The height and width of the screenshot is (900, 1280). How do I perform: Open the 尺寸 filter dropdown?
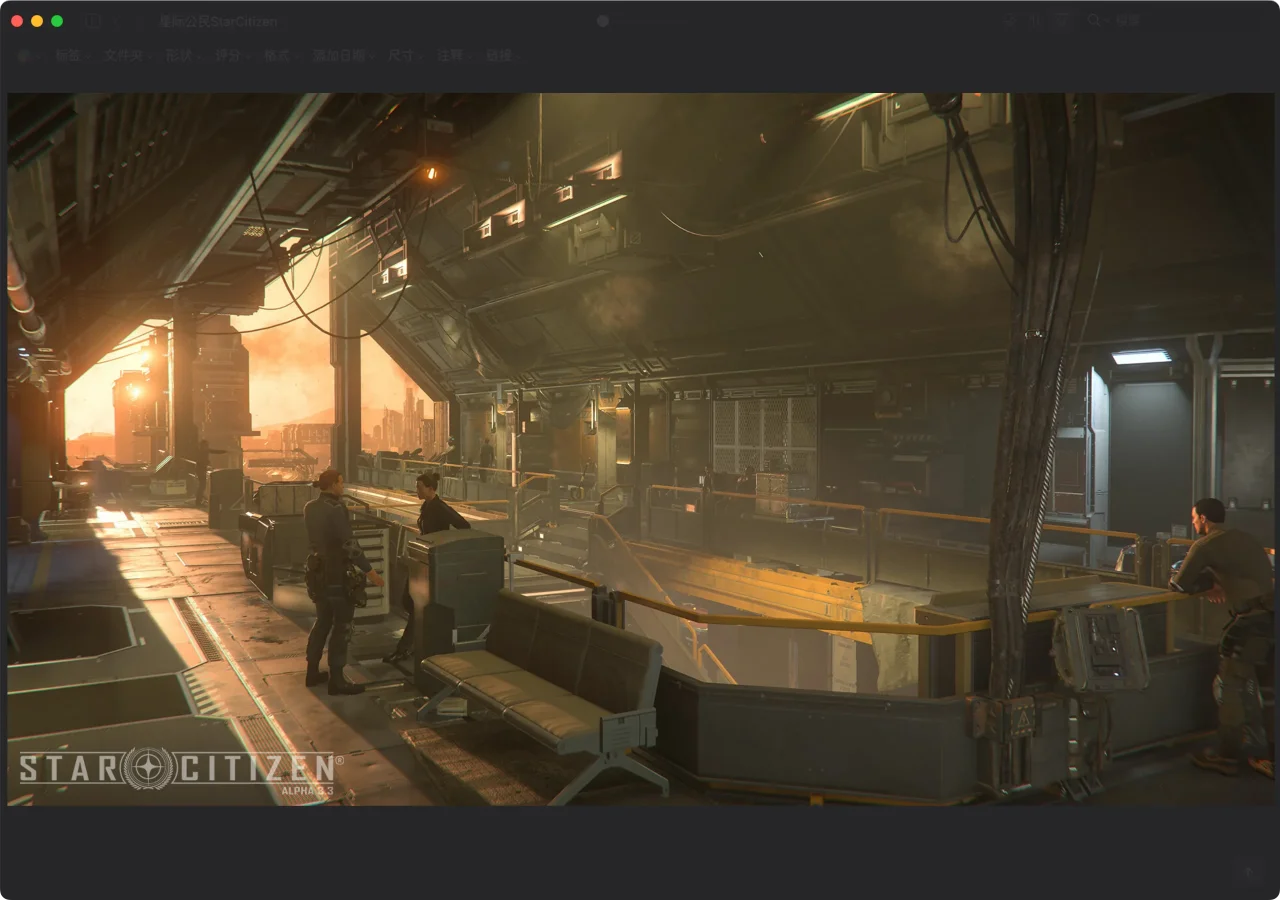405,55
